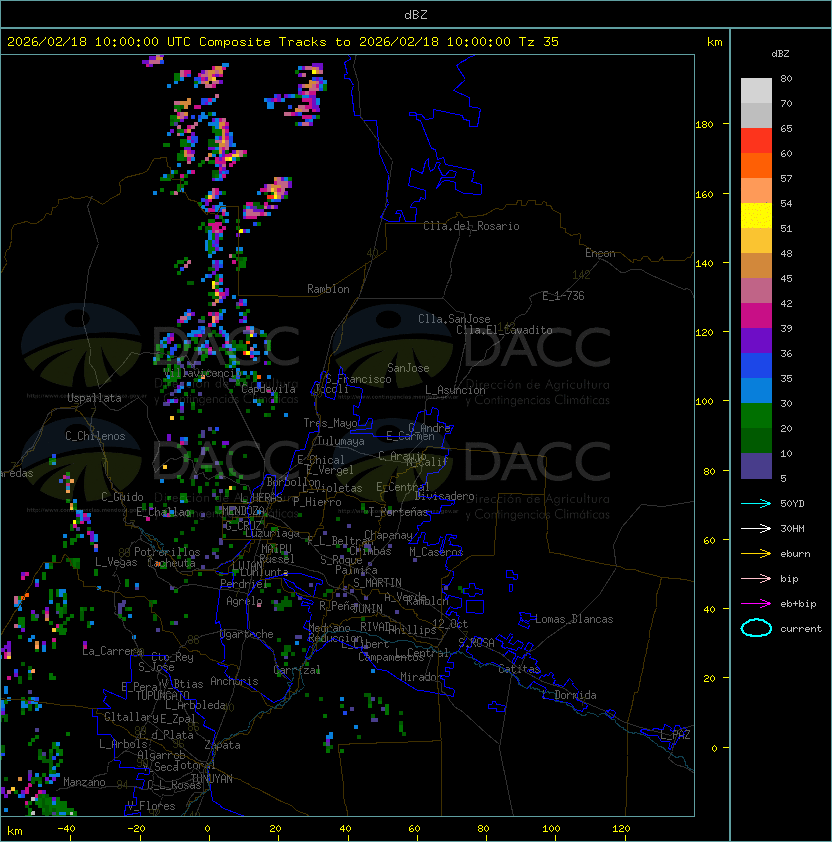Screen dimensions: 832x842
Task: Click the Tulumaya place label
Action: [x=341, y=441]
